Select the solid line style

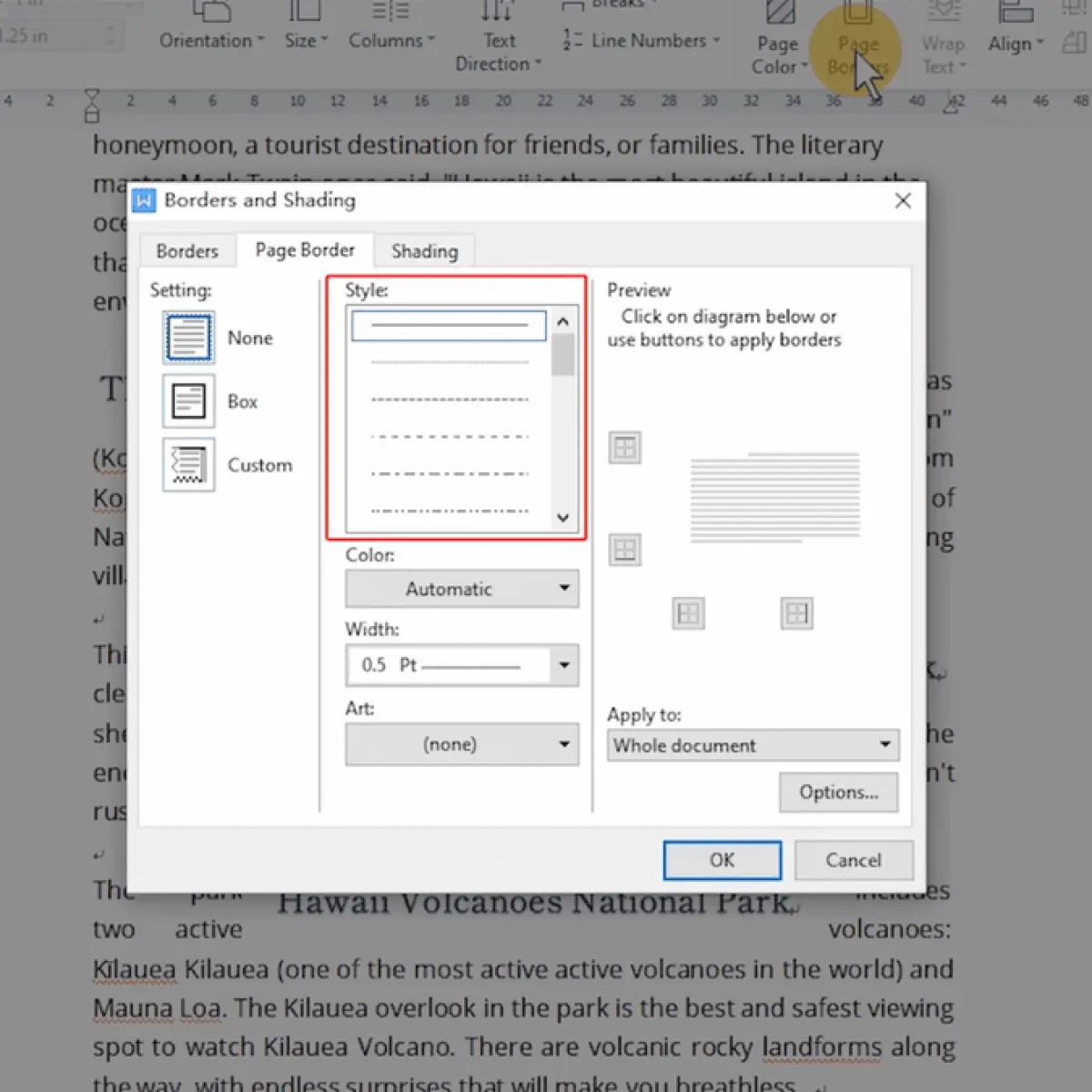coord(450,325)
